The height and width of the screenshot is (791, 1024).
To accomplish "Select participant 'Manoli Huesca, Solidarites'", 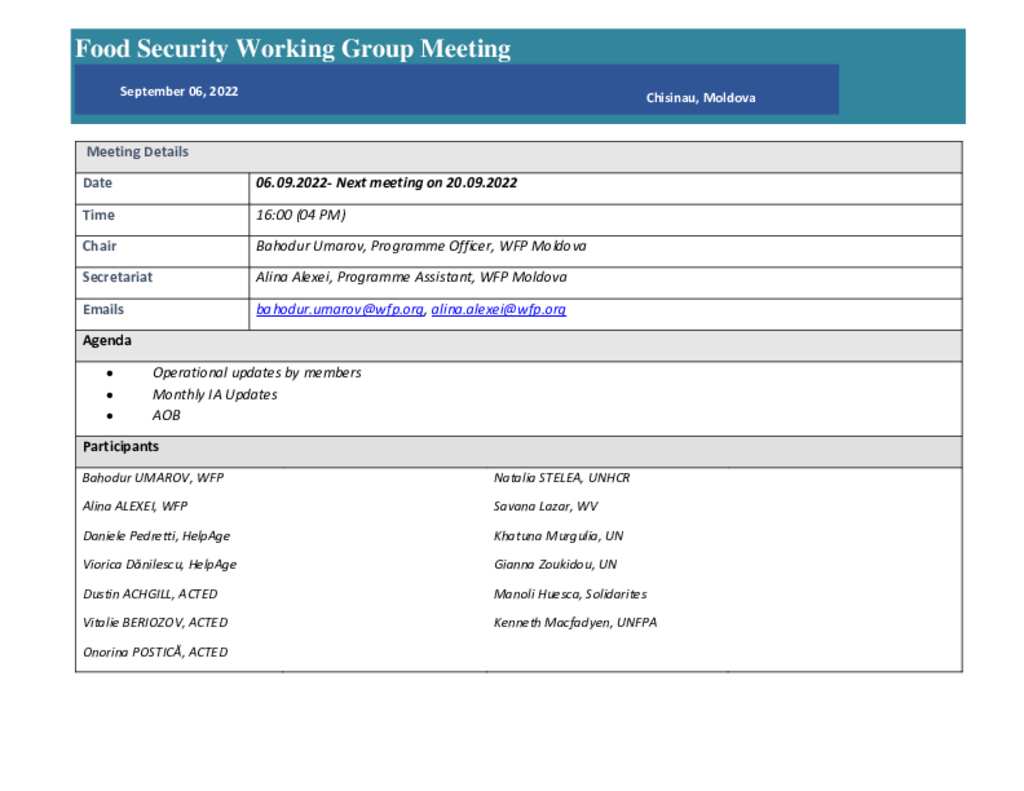I will 570,594.
